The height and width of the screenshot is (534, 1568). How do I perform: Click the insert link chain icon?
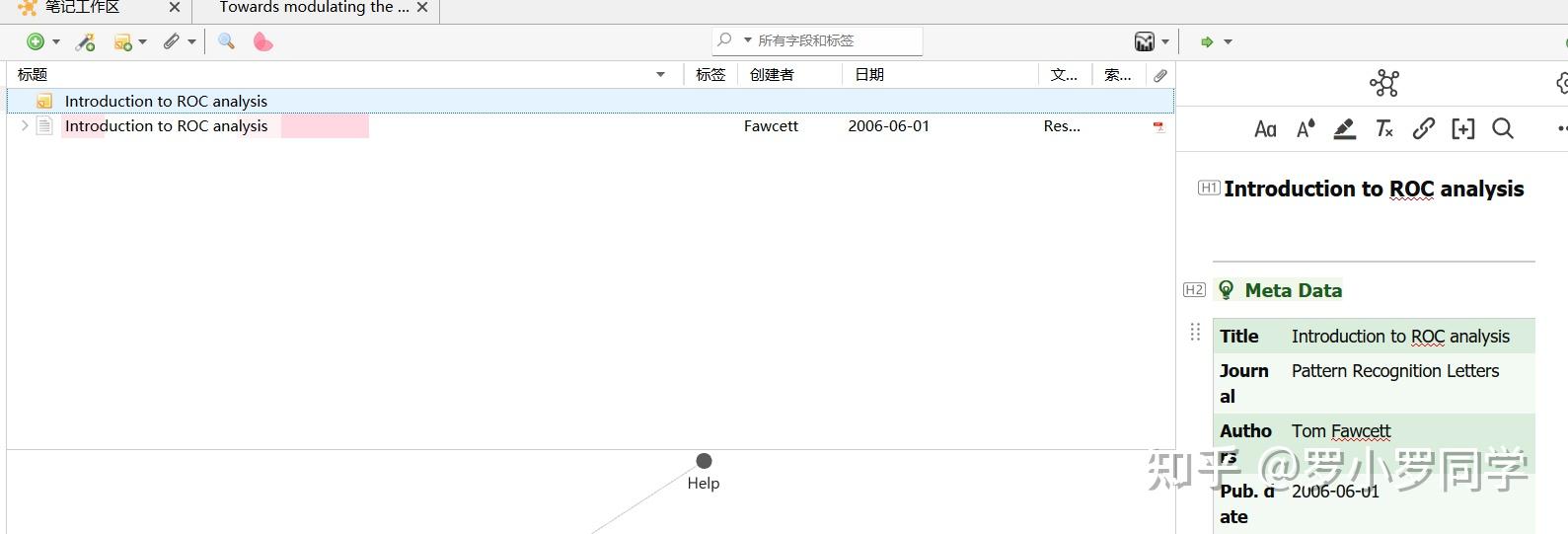(x=1423, y=129)
